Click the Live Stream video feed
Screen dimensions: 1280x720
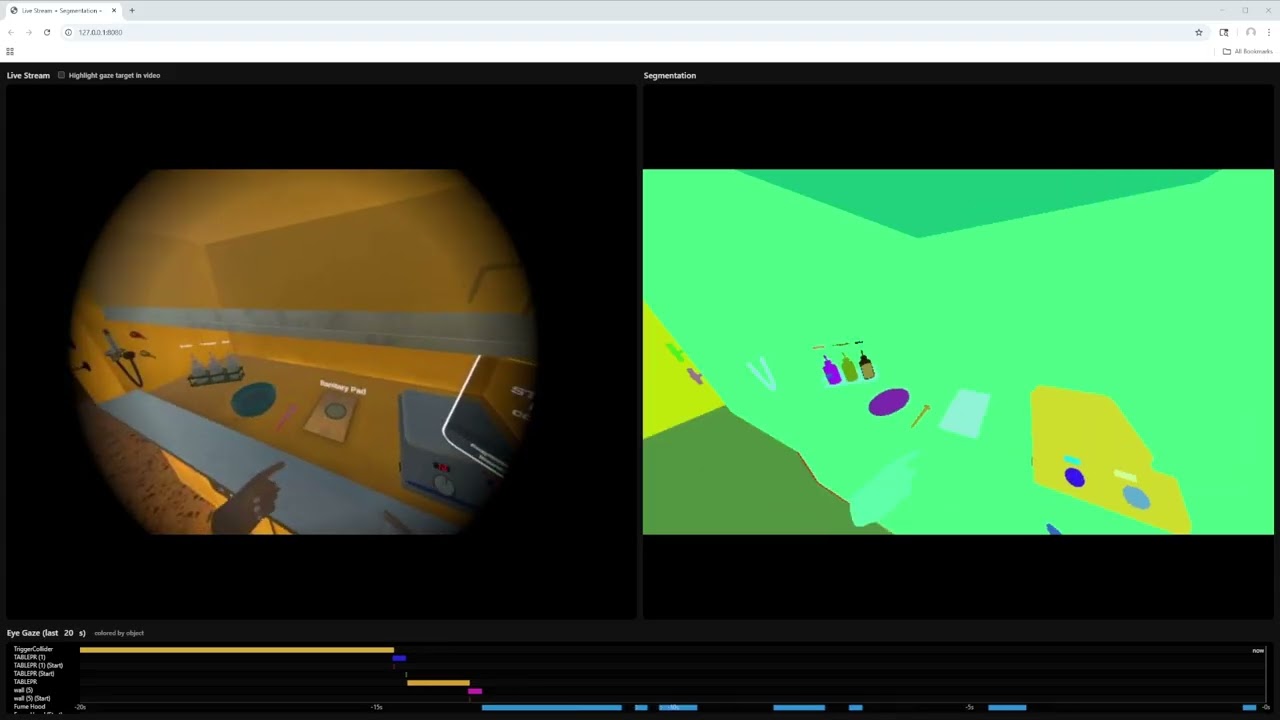(321, 351)
